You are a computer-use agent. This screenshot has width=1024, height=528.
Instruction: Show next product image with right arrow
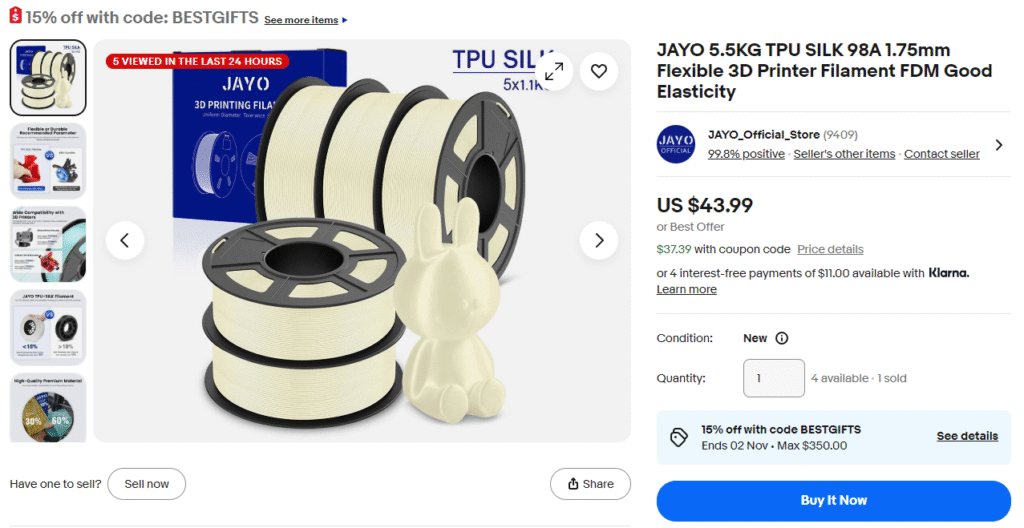tap(599, 240)
